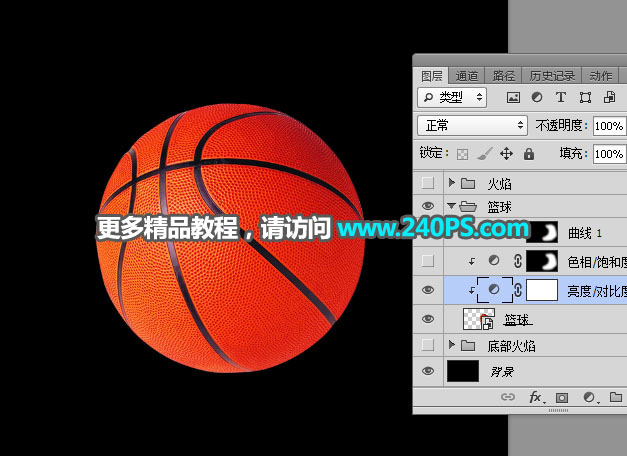This screenshot has width=627, height=456.
Task: Switch to the 历史记录 tab
Action: (552, 76)
